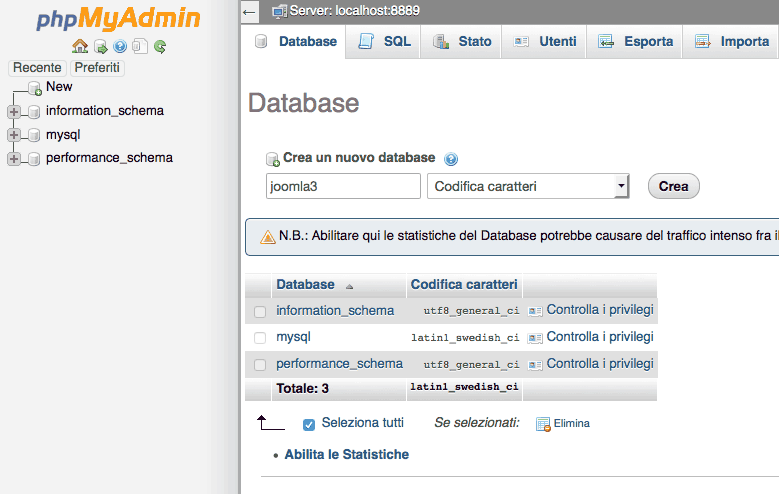The height and width of the screenshot is (494, 779).
Task: Switch to the SQL tab
Action: 385,42
